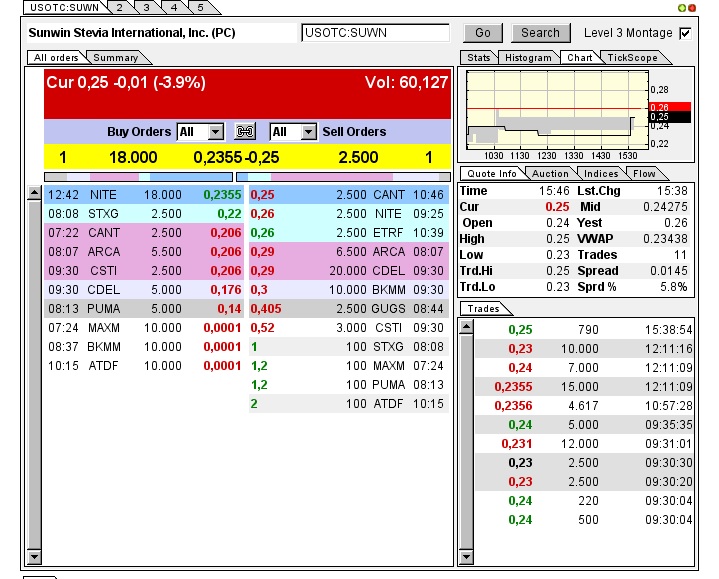Click the sell-side depth color bar
The height and width of the screenshot is (579, 719).
343,177
